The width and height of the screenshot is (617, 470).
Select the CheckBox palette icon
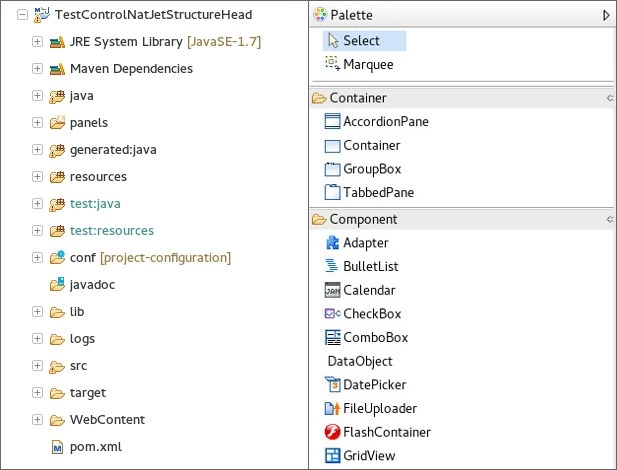tap(332, 314)
